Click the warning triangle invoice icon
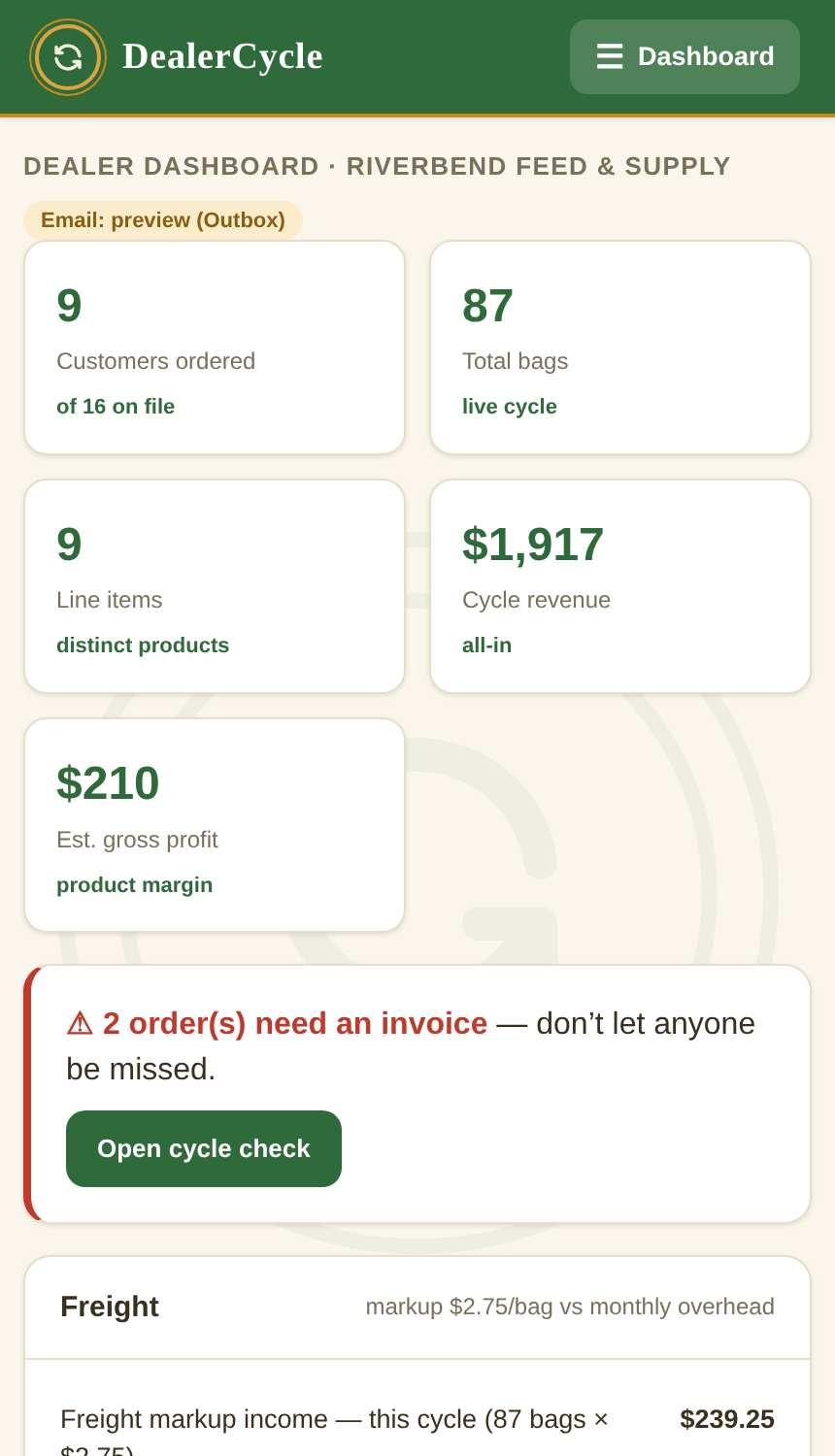Viewport: 835px width, 1456px height. tap(80, 1024)
